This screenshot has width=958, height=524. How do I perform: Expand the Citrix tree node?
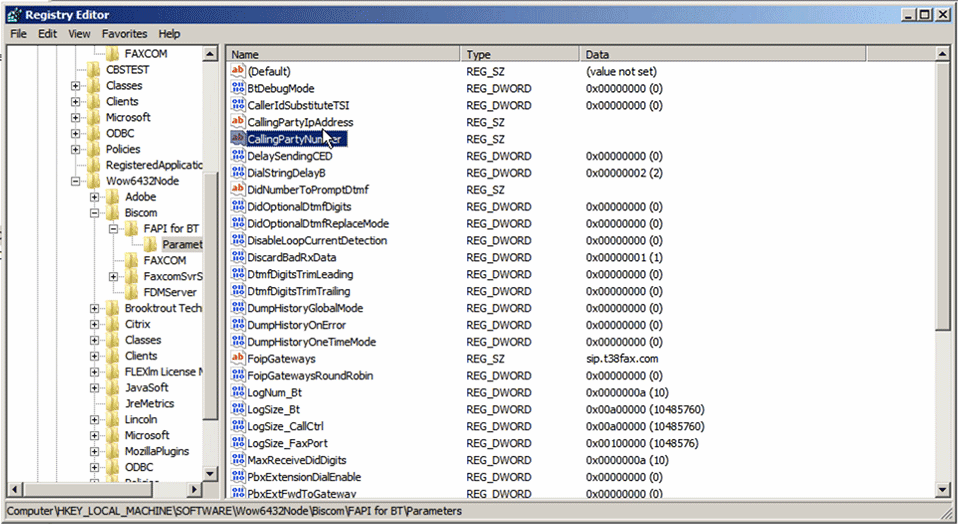[x=94, y=324]
